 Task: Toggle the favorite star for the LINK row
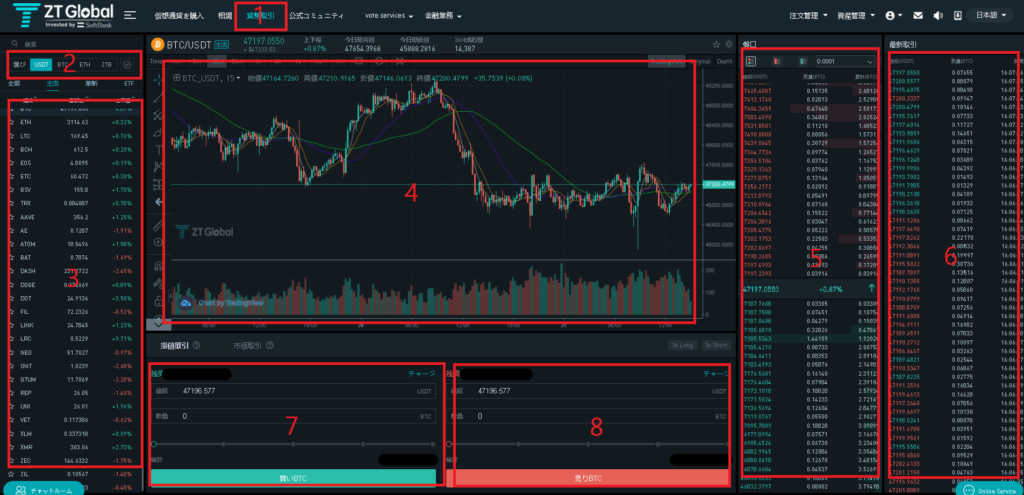point(11,325)
